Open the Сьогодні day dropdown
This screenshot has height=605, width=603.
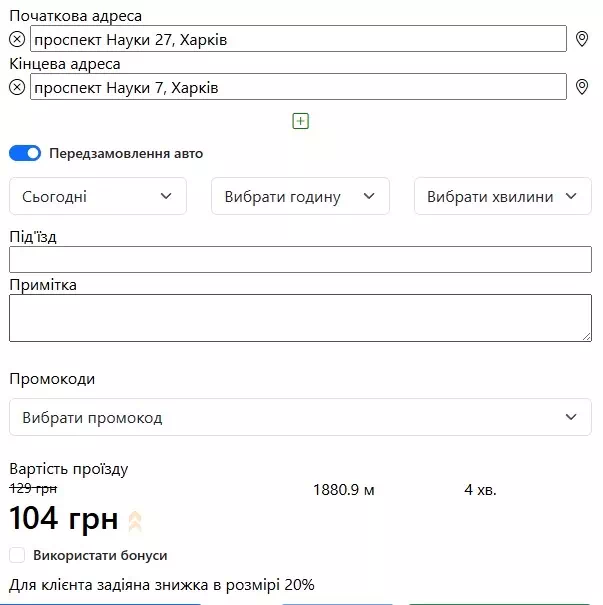click(x=98, y=197)
